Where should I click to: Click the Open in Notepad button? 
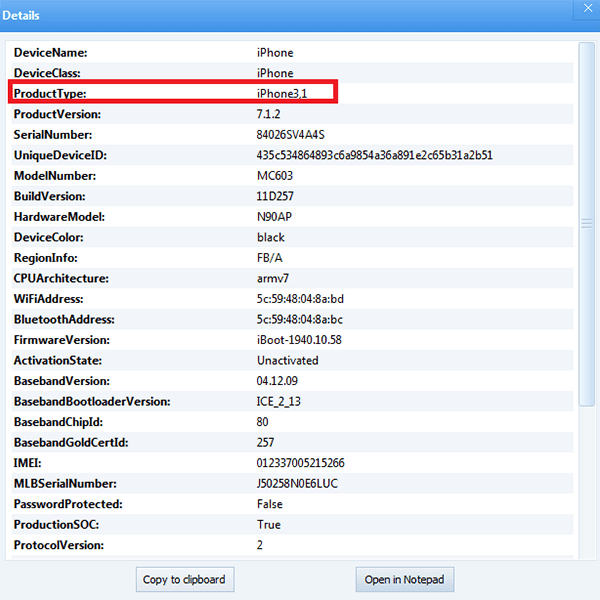tap(405, 579)
